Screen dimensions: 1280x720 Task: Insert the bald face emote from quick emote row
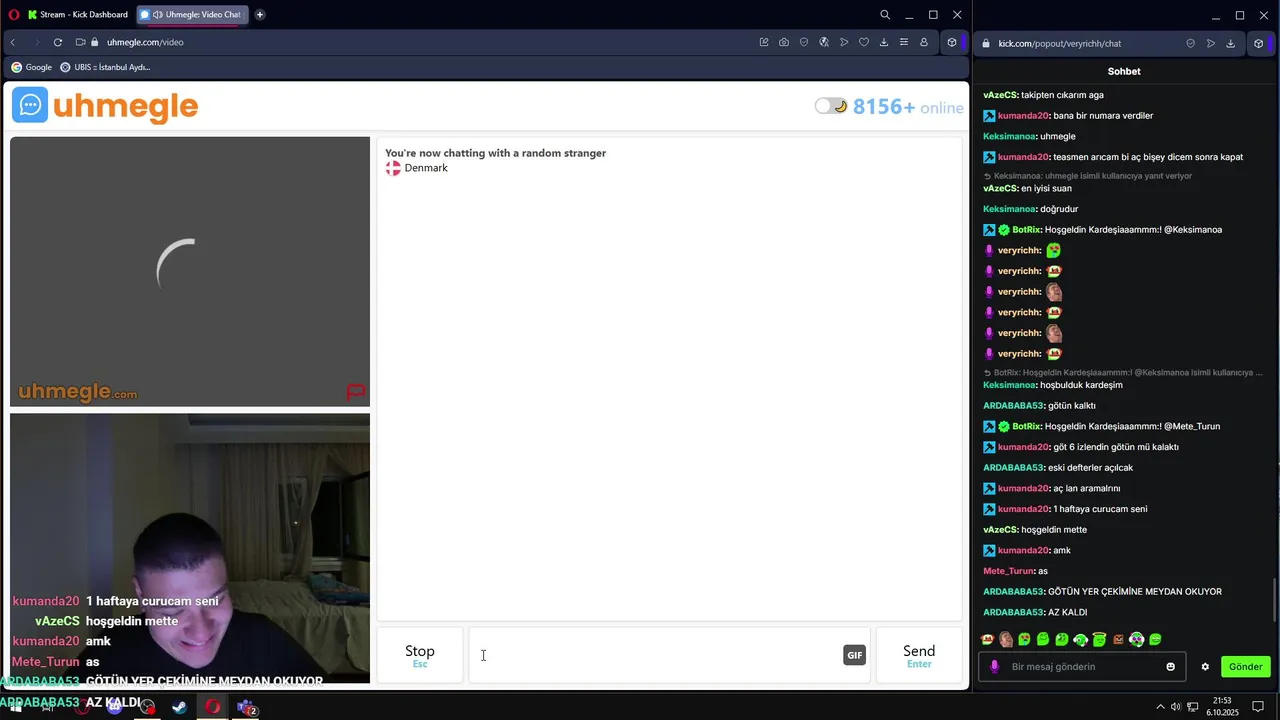[x=1006, y=639]
